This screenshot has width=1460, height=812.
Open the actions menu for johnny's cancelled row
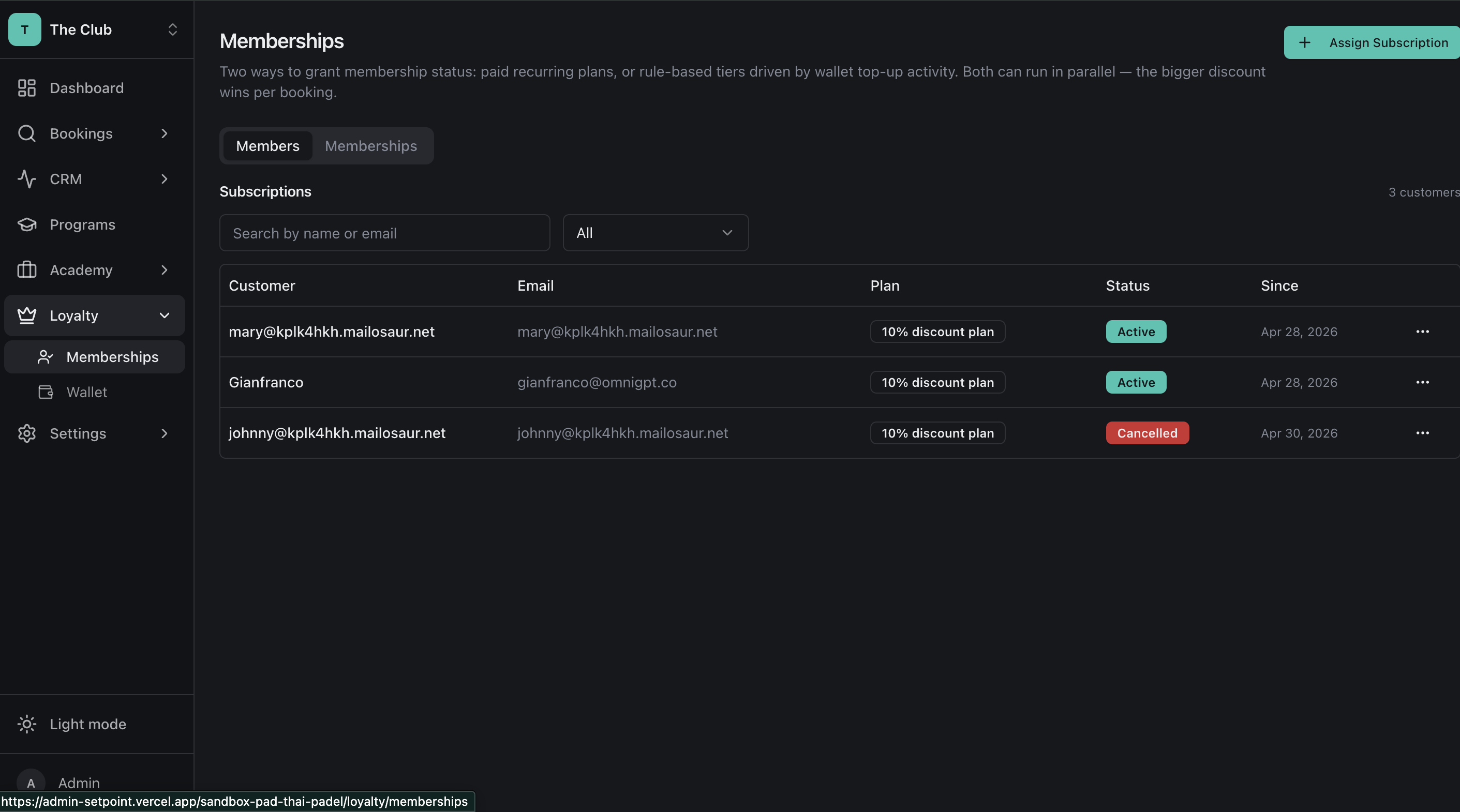pos(1422,433)
